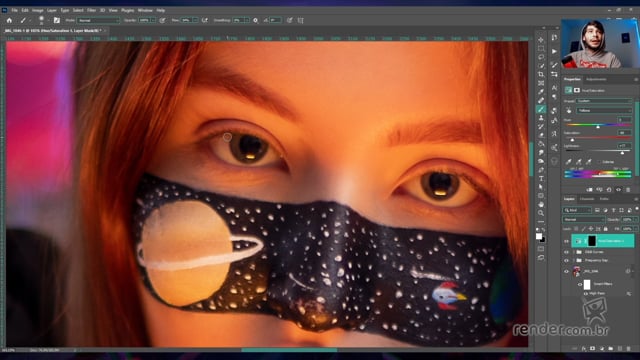Screen dimensions: 640x360
Task: Lock all layer attributes icon
Action: click(x=606, y=229)
